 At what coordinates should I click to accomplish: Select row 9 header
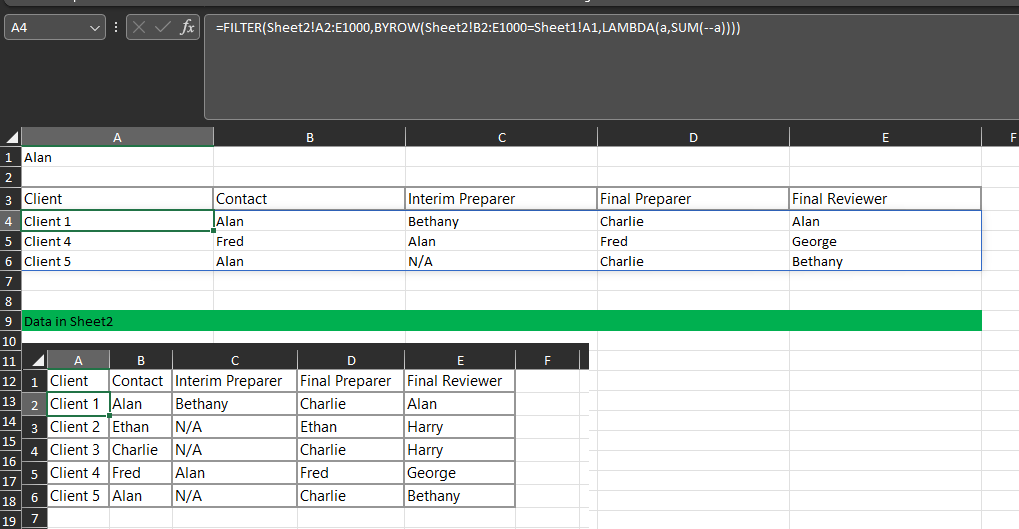pyautogui.click(x=10, y=321)
